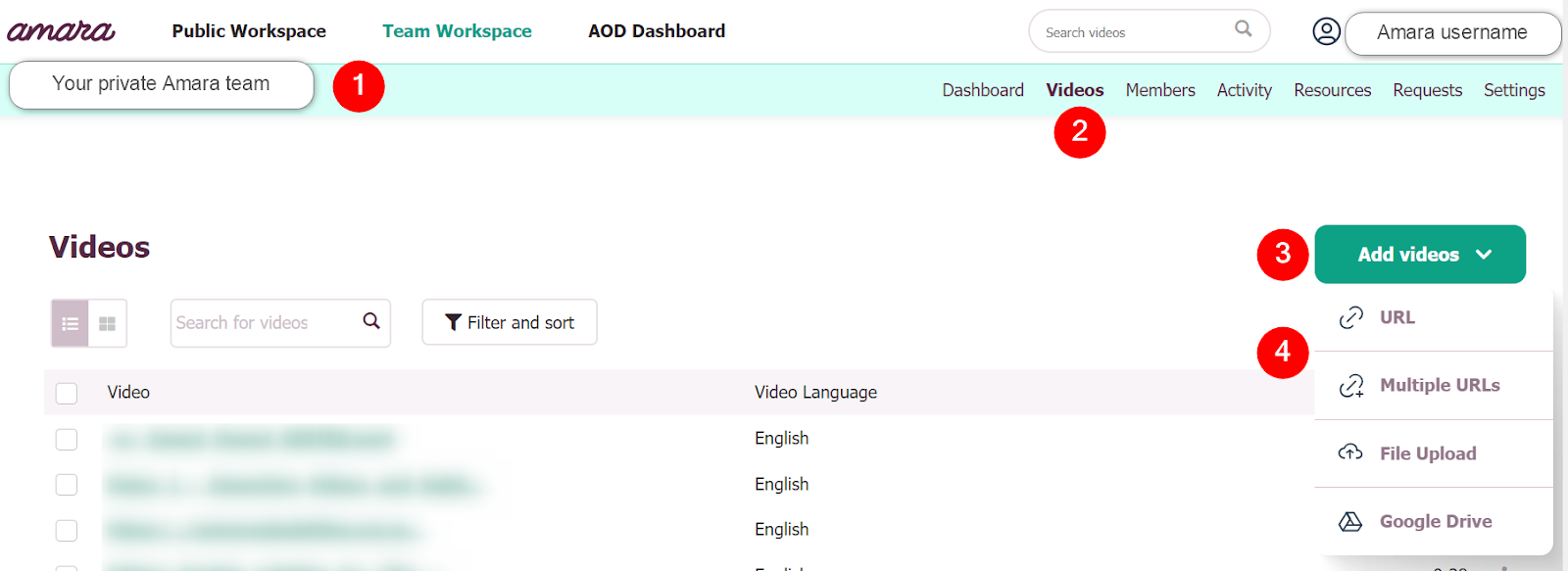
Task: Click the magnifier icon in Search videos bar
Action: pyautogui.click(x=1243, y=28)
